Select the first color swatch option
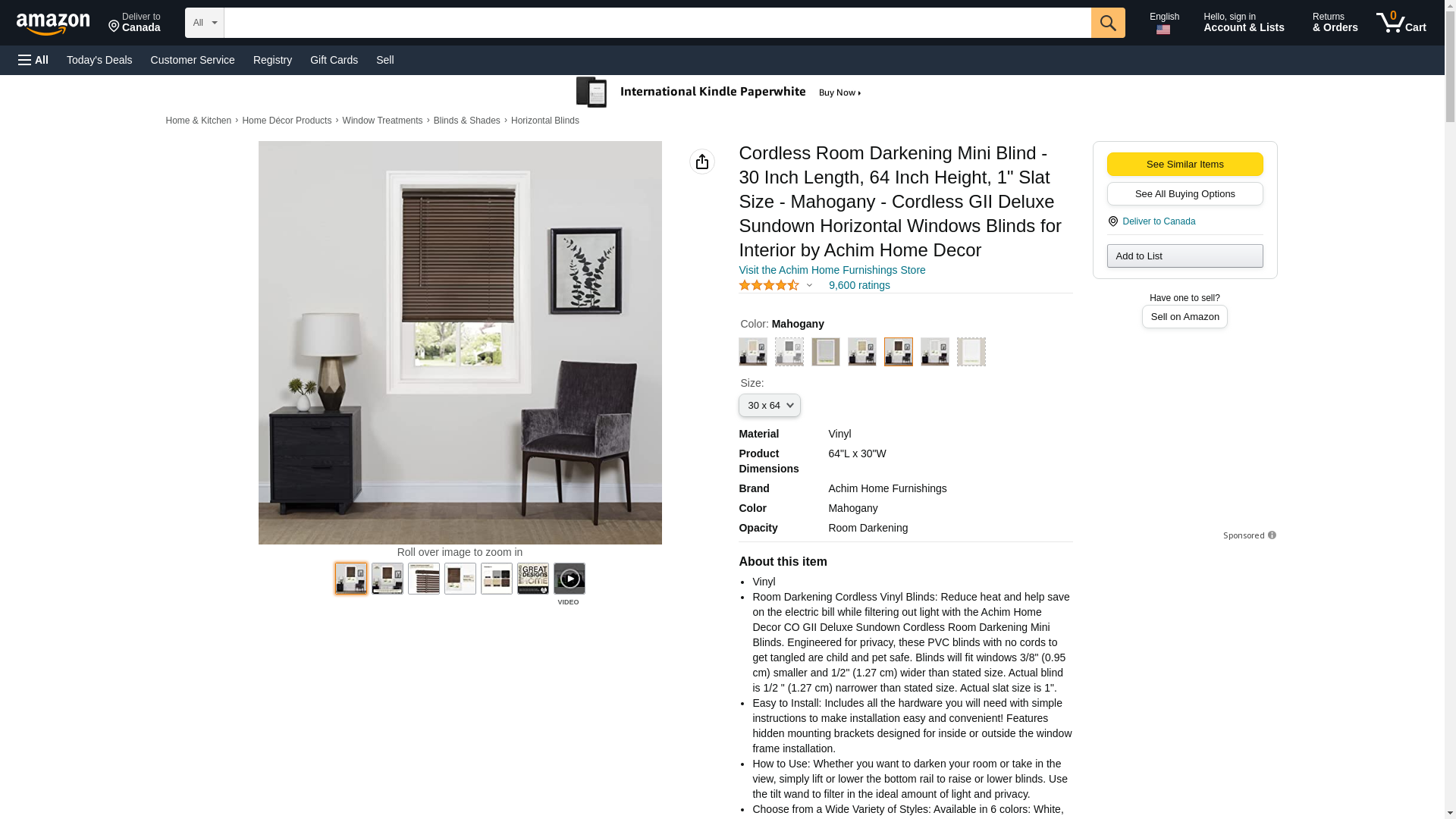Viewport: 1456px width, 819px height. [x=753, y=352]
